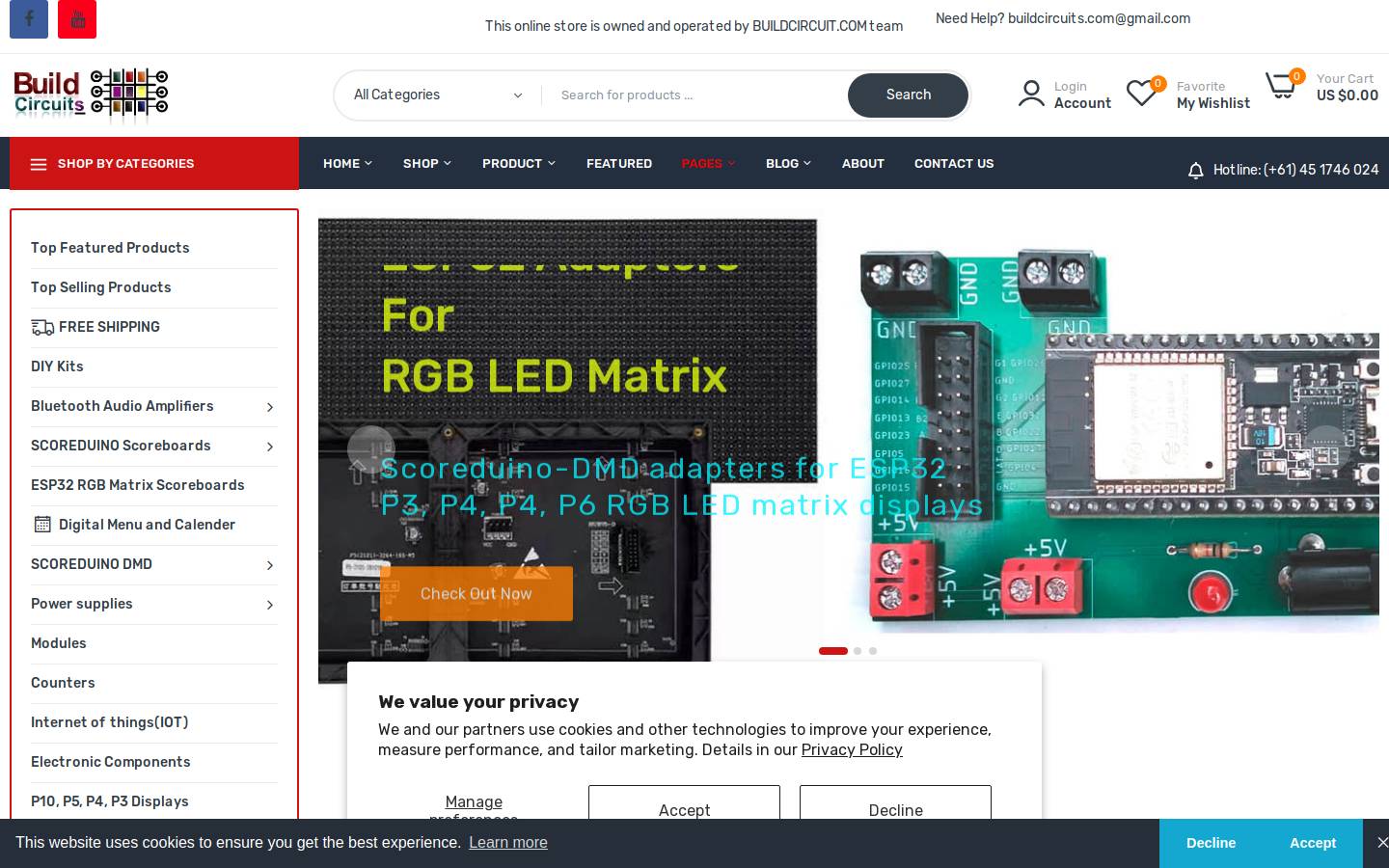Go to the ABOUT page
Viewport: 1389px width, 868px height.
click(863, 164)
